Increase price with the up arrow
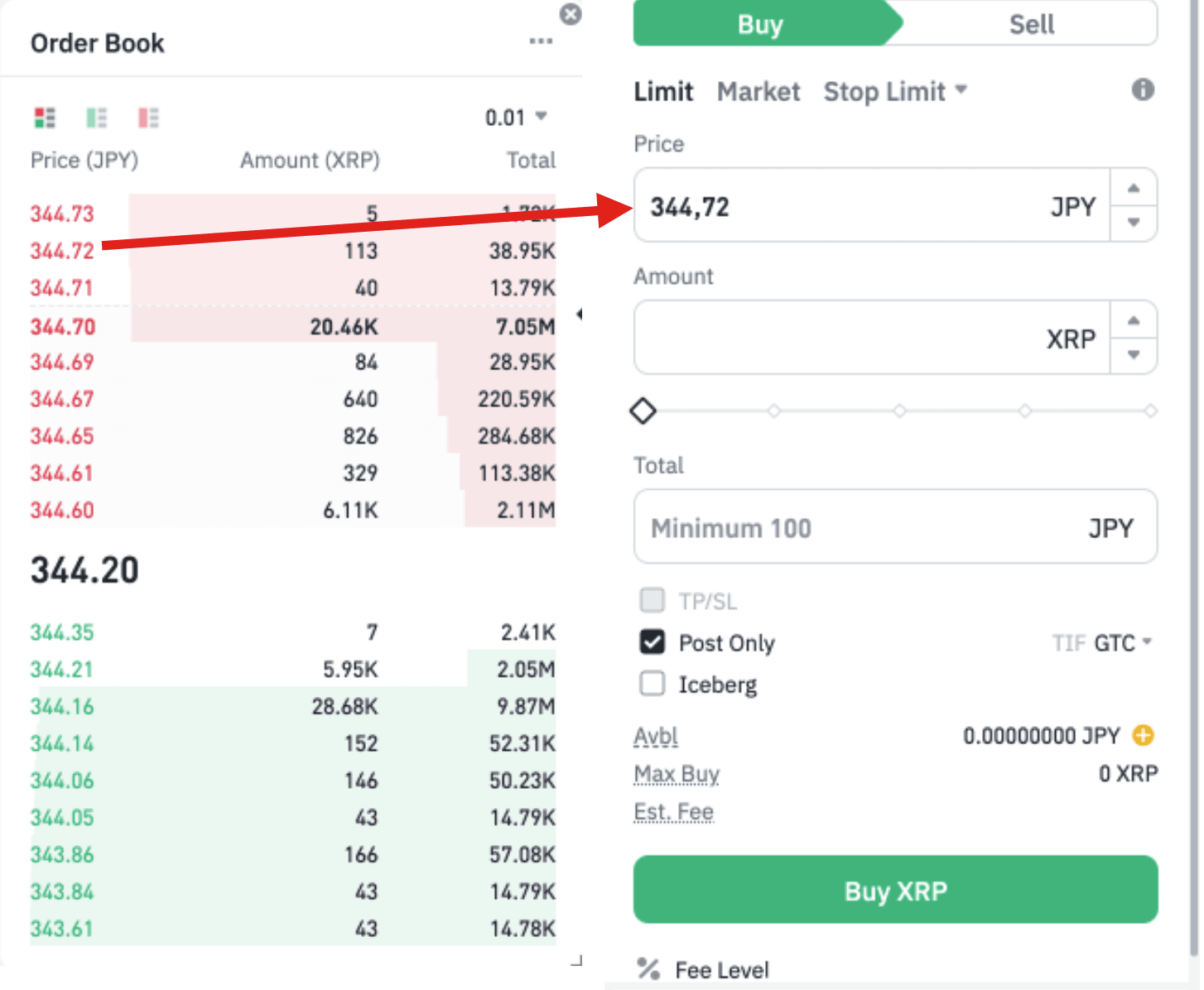 pyautogui.click(x=1134, y=188)
